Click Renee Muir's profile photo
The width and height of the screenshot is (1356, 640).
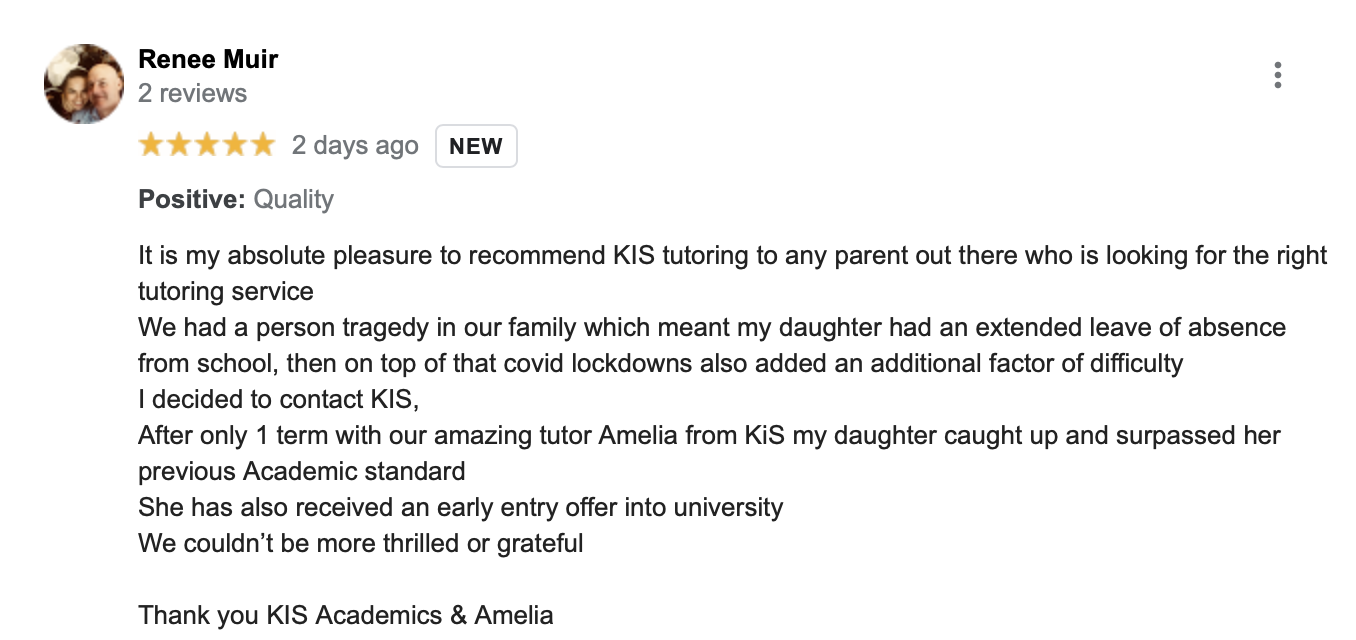[x=84, y=84]
